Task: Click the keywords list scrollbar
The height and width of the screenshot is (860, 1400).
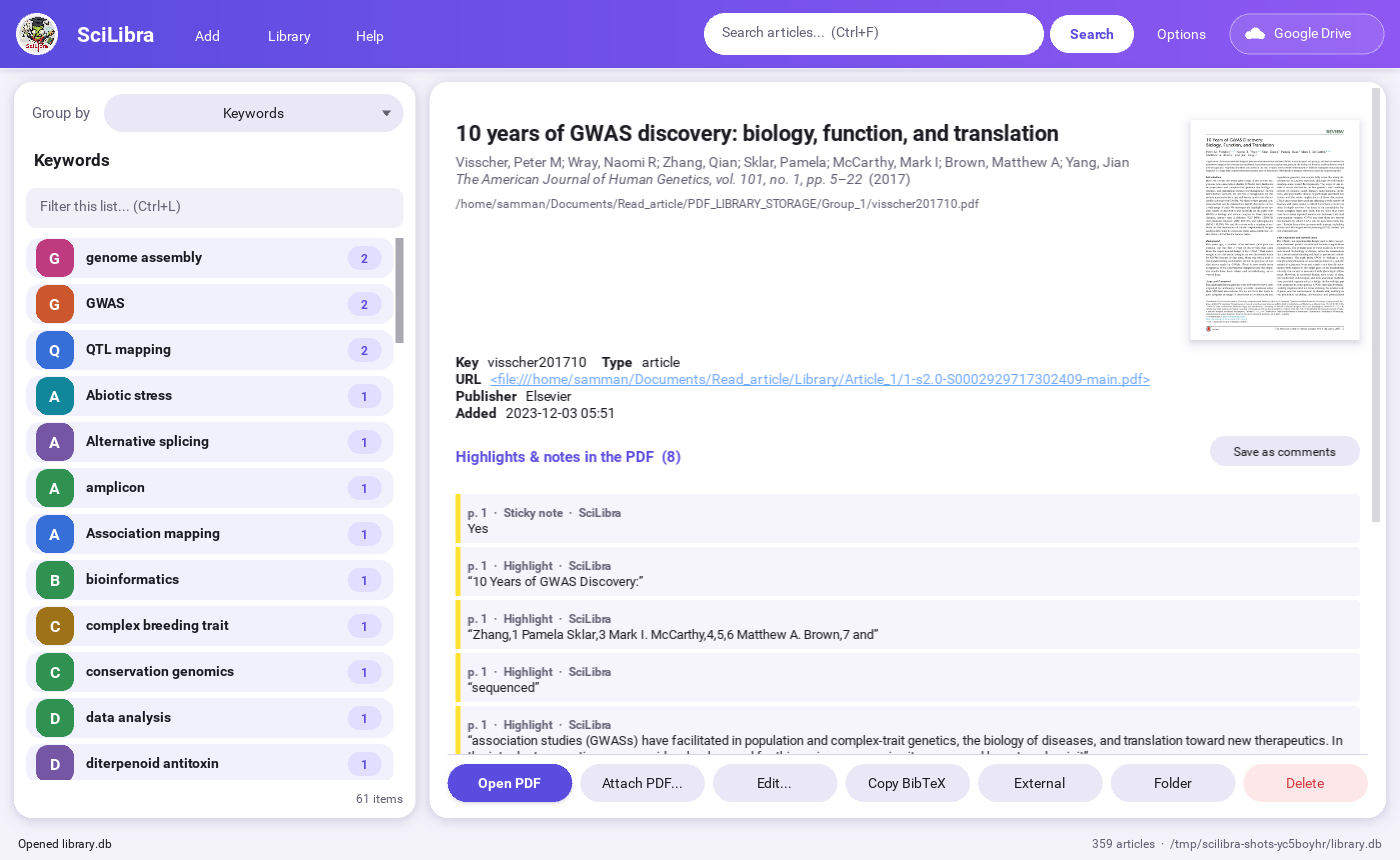Action: (x=400, y=290)
